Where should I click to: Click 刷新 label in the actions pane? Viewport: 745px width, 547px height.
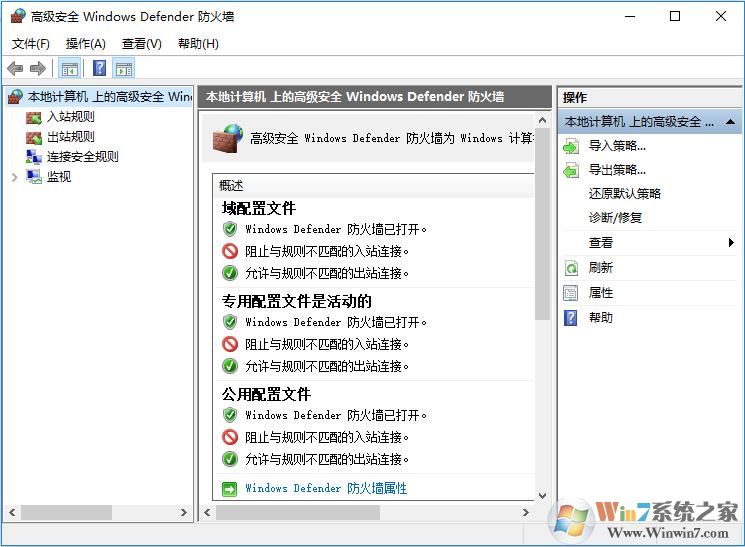[601, 268]
